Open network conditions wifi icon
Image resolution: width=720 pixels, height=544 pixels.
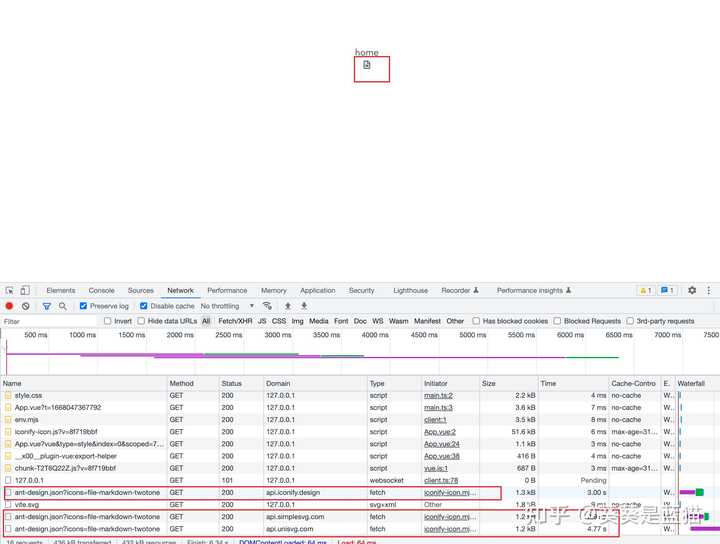click(267, 306)
